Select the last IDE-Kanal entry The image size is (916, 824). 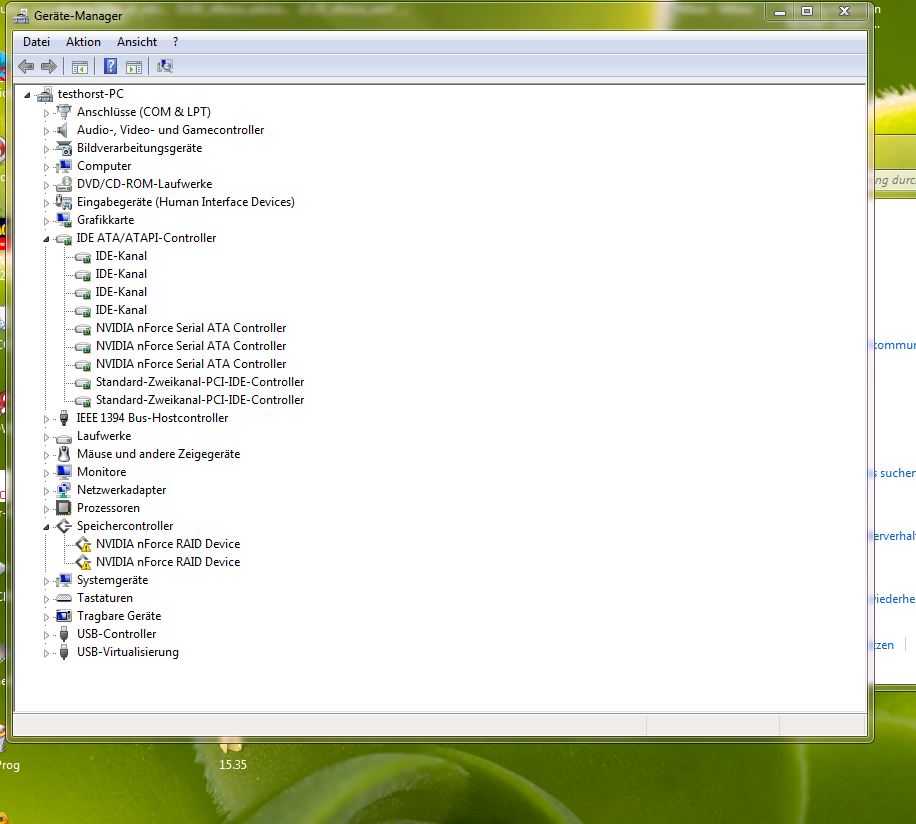click(x=121, y=310)
